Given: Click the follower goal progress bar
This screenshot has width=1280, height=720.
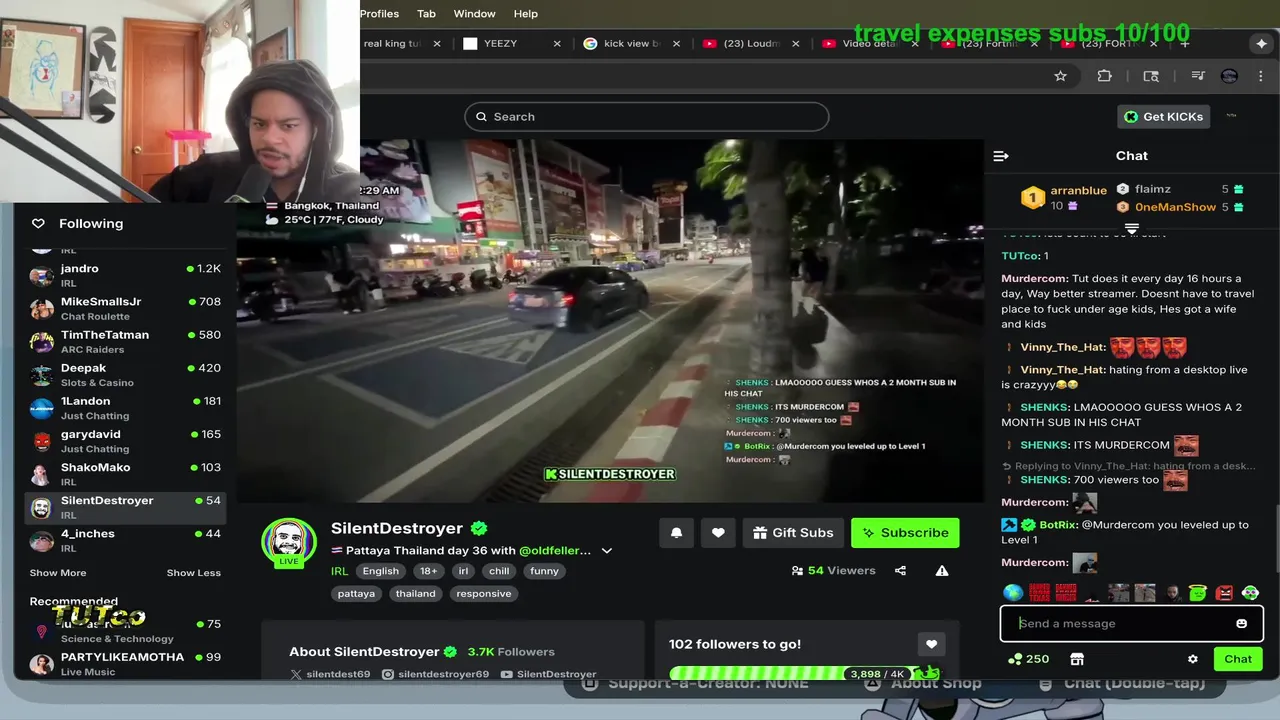Looking at the screenshot, I should point(805,674).
